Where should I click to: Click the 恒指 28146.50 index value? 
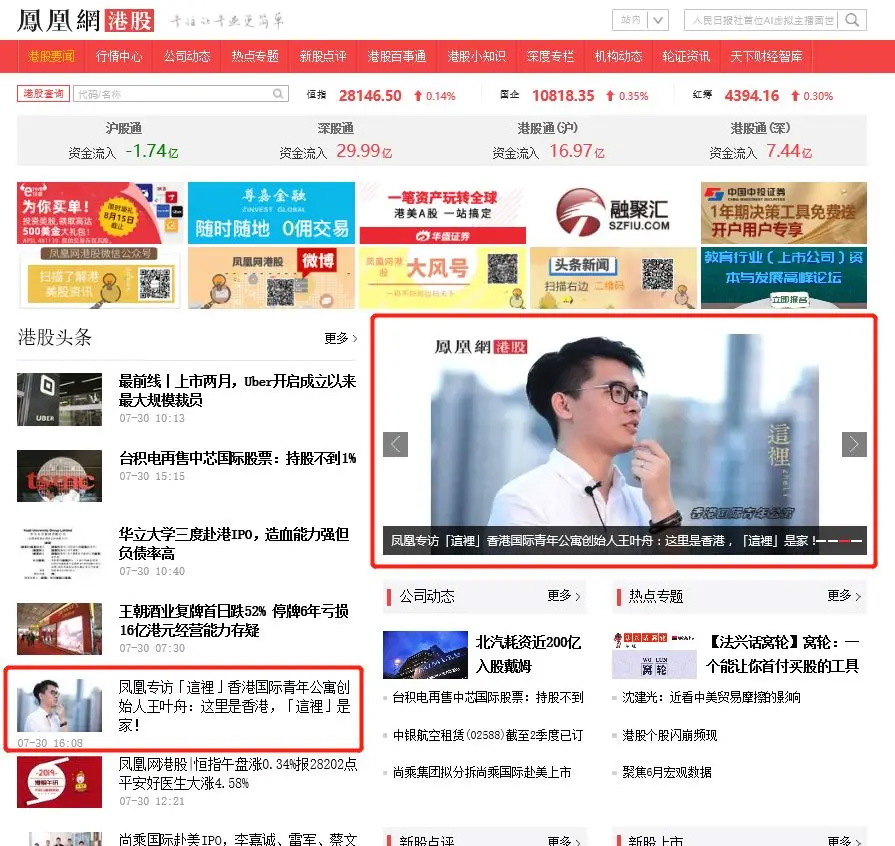tap(370, 95)
